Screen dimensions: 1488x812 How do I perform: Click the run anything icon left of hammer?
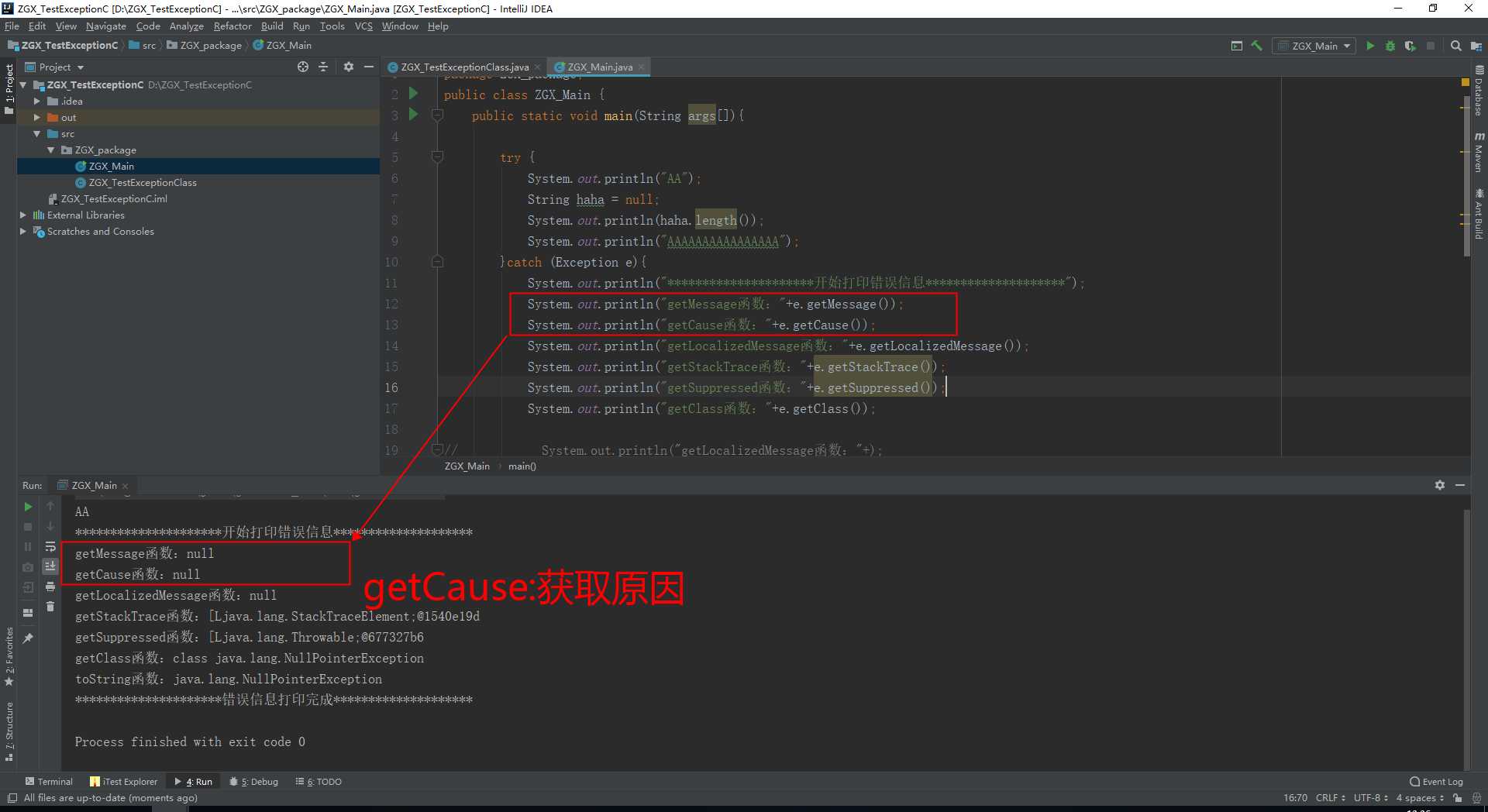pos(1237,46)
